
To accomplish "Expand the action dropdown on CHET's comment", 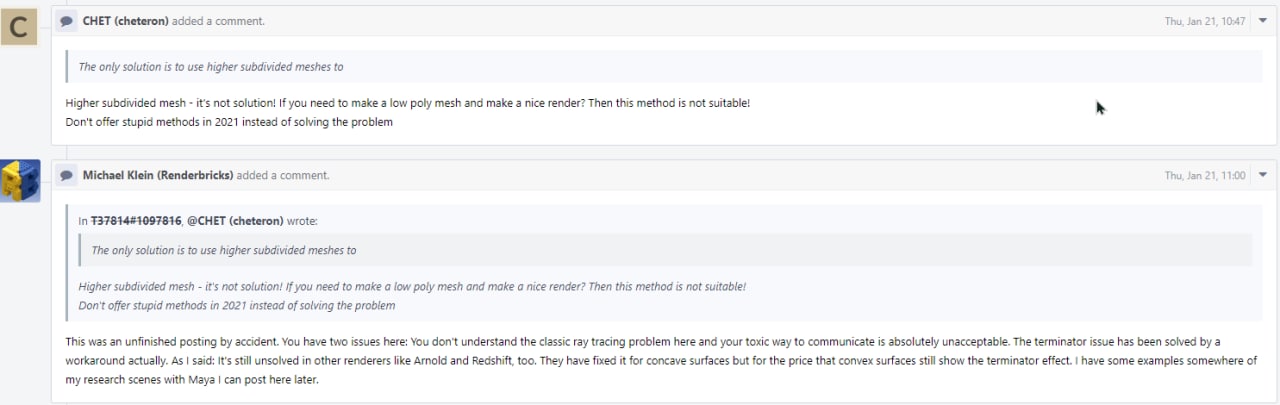I will 1262,21.
